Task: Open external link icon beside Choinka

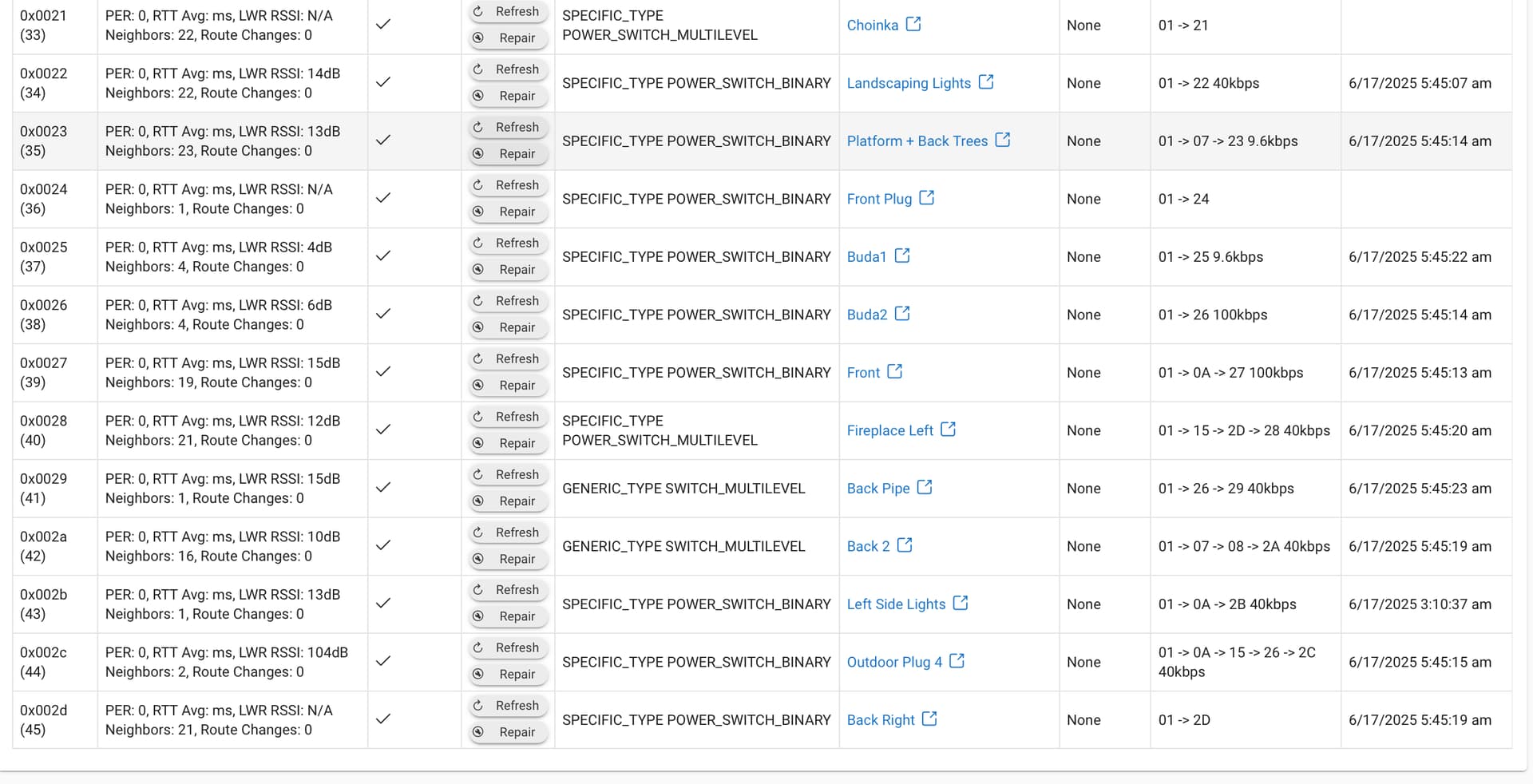Action: pyautogui.click(x=913, y=24)
